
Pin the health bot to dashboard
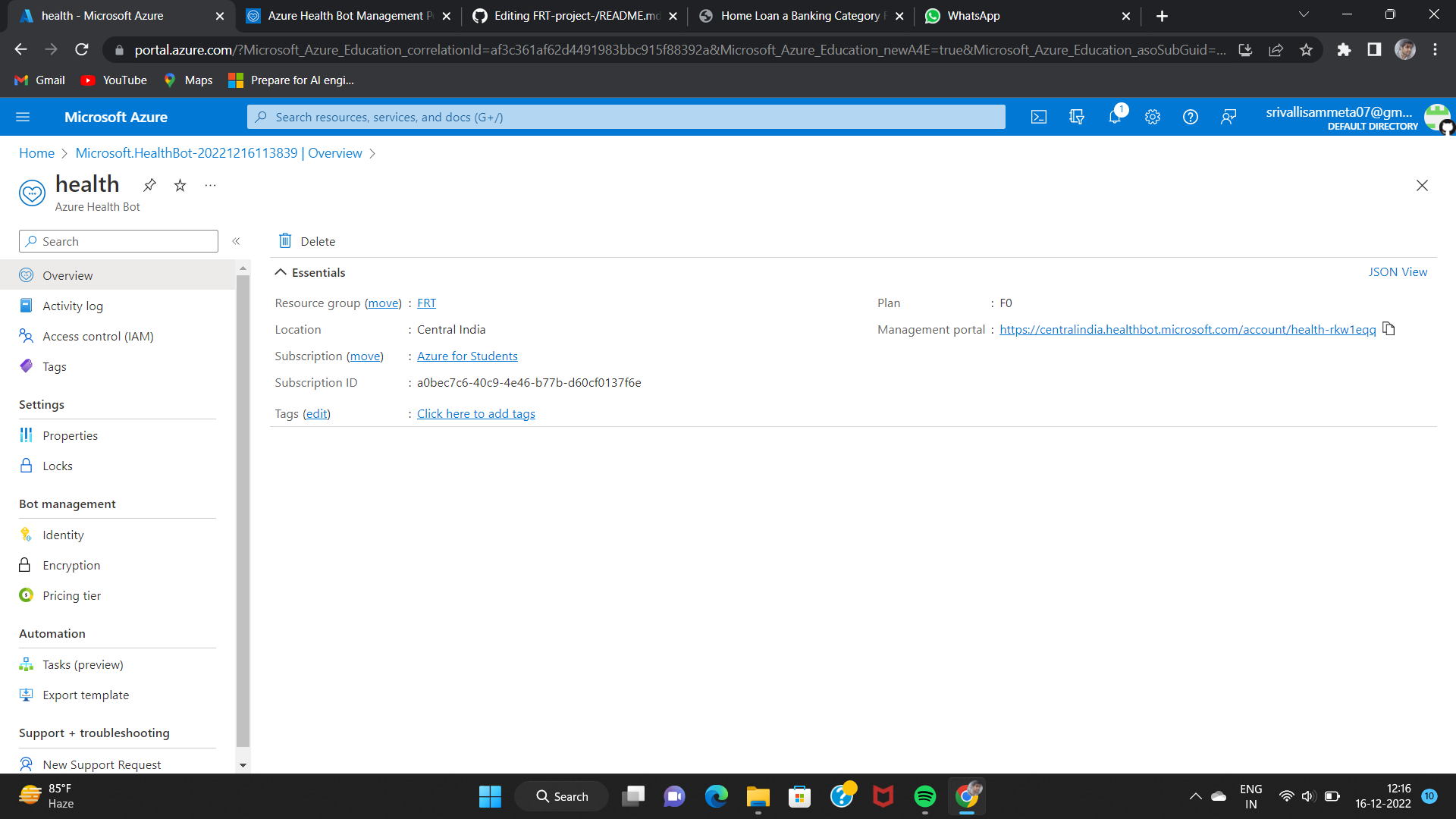click(149, 184)
